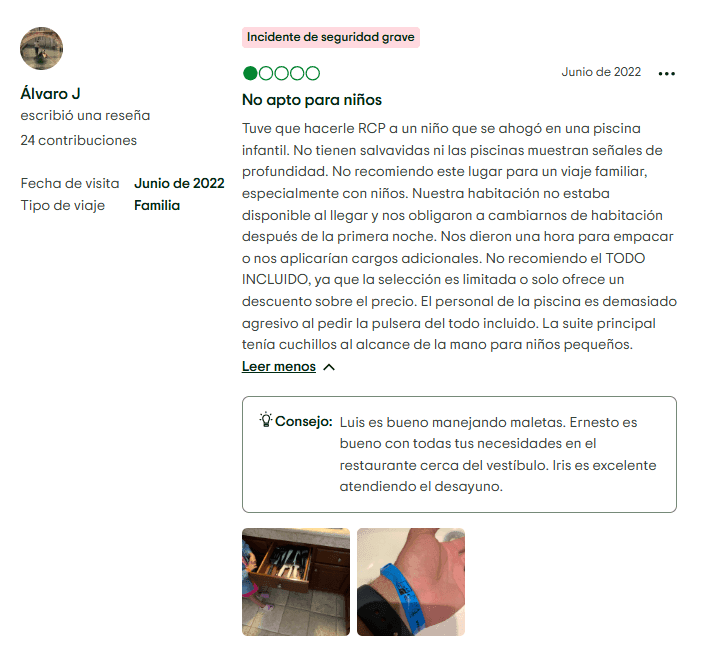705x645 pixels.
Task: Click the Familia trip type value
Action: 157,205
